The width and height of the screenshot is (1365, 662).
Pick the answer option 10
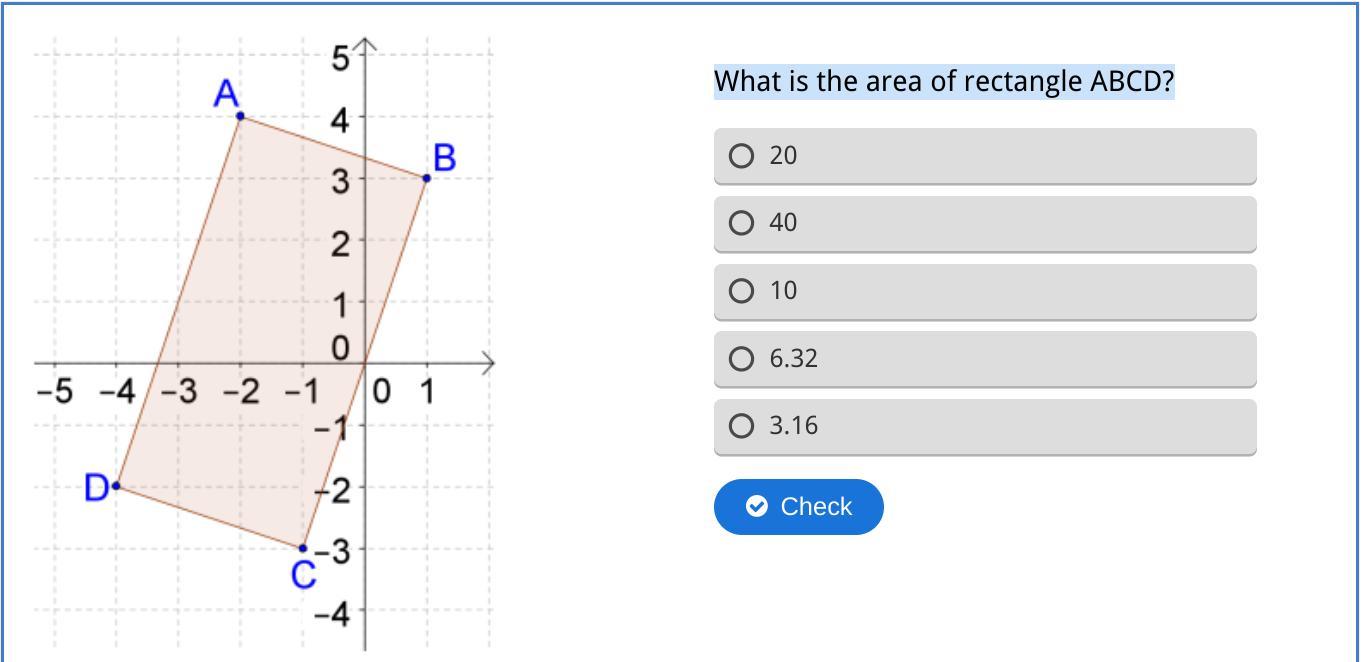[x=741, y=291]
